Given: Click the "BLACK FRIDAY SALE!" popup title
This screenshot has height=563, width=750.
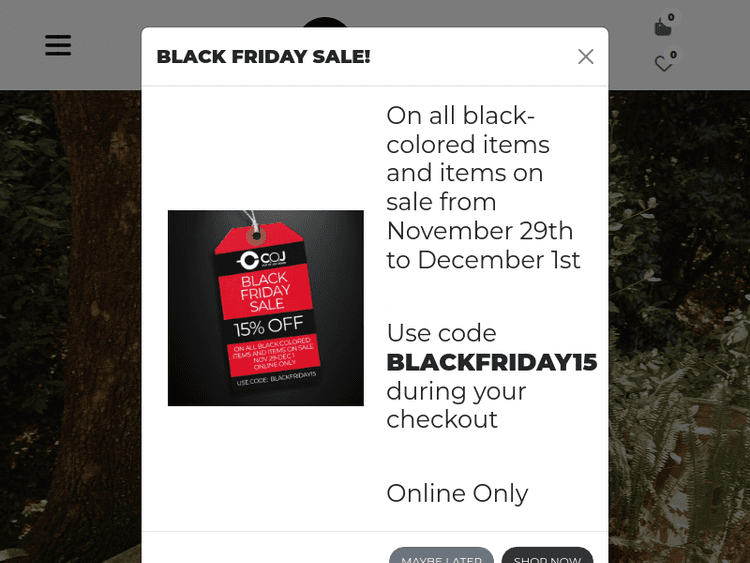Looking at the screenshot, I should (x=263, y=57).
